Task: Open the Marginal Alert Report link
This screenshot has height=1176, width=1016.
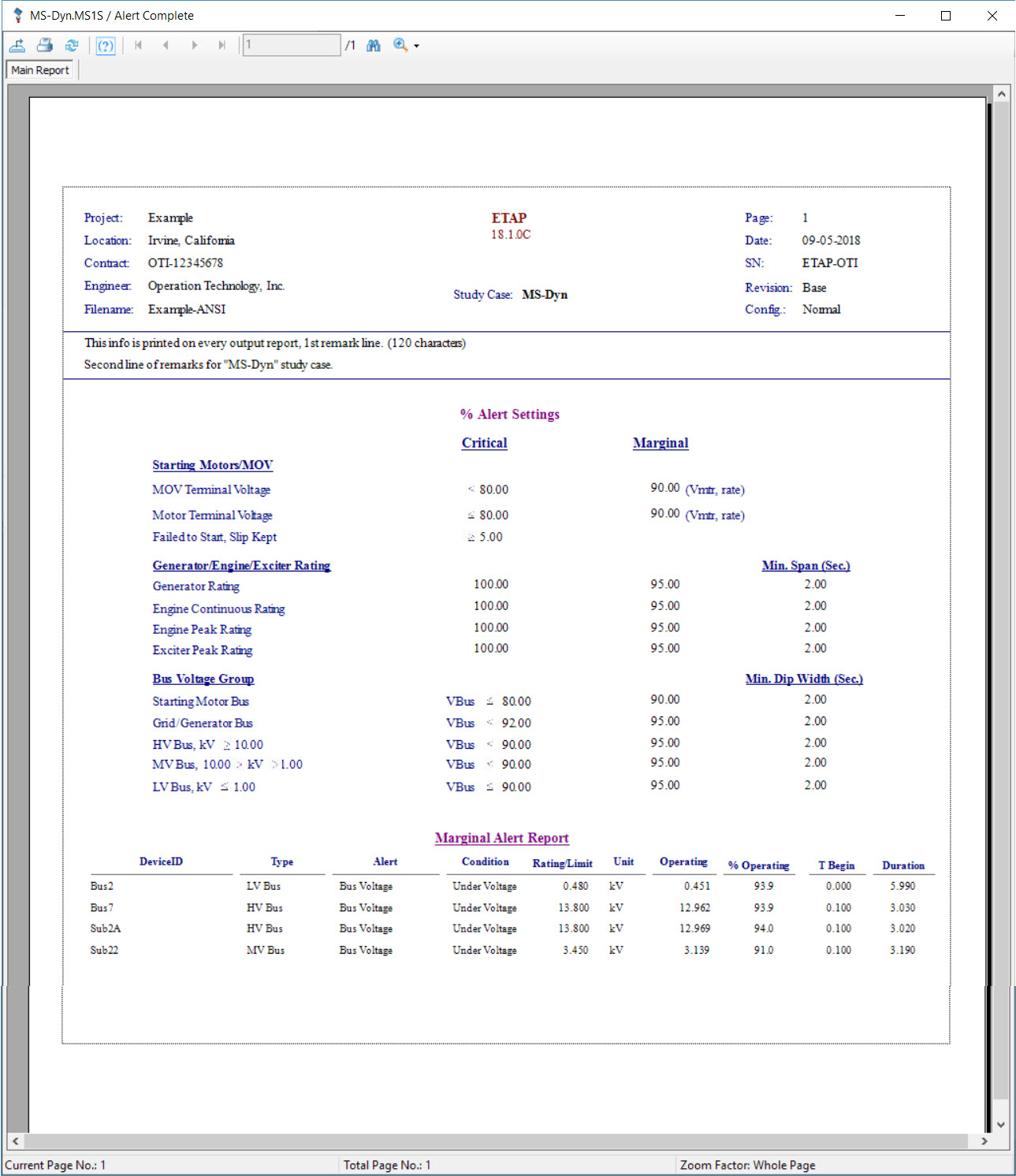Action: tap(501, 838)
